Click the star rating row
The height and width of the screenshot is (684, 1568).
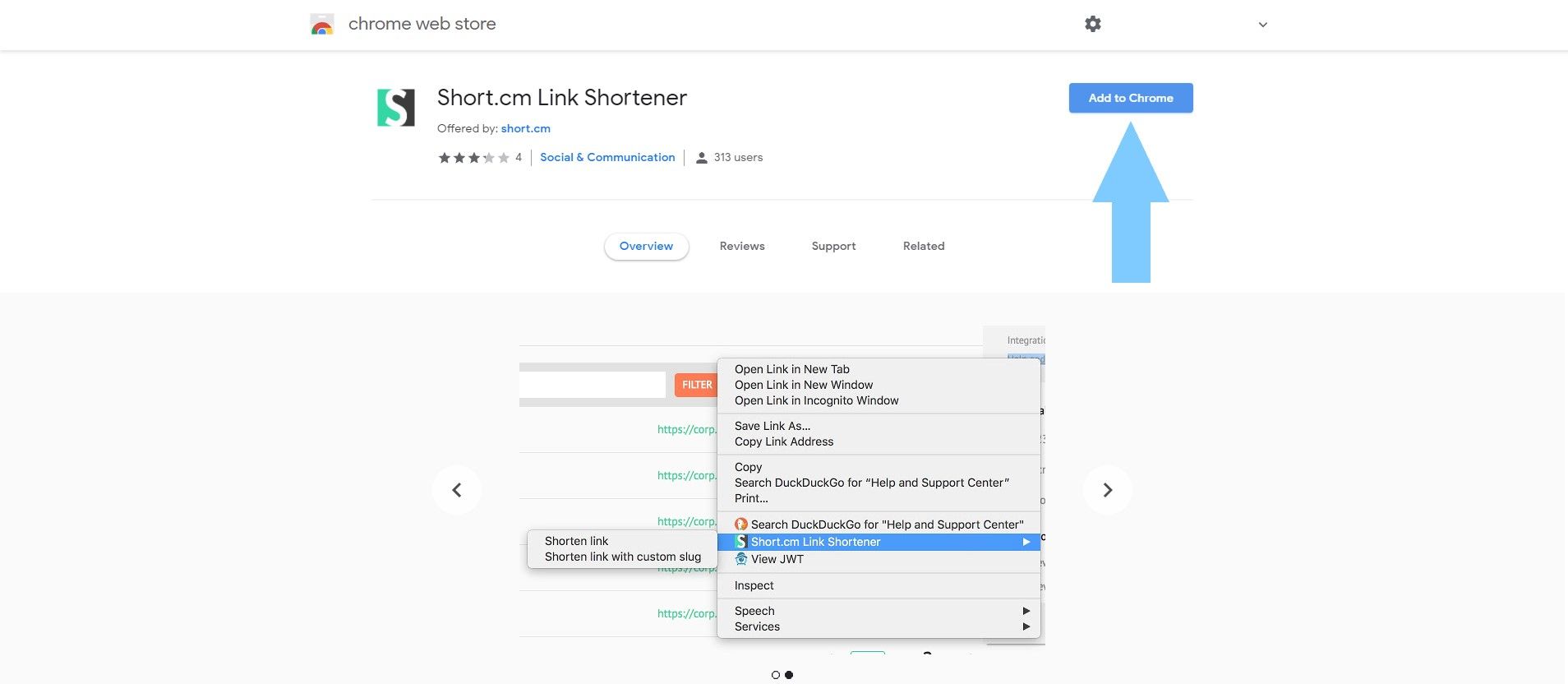point(473,157)
